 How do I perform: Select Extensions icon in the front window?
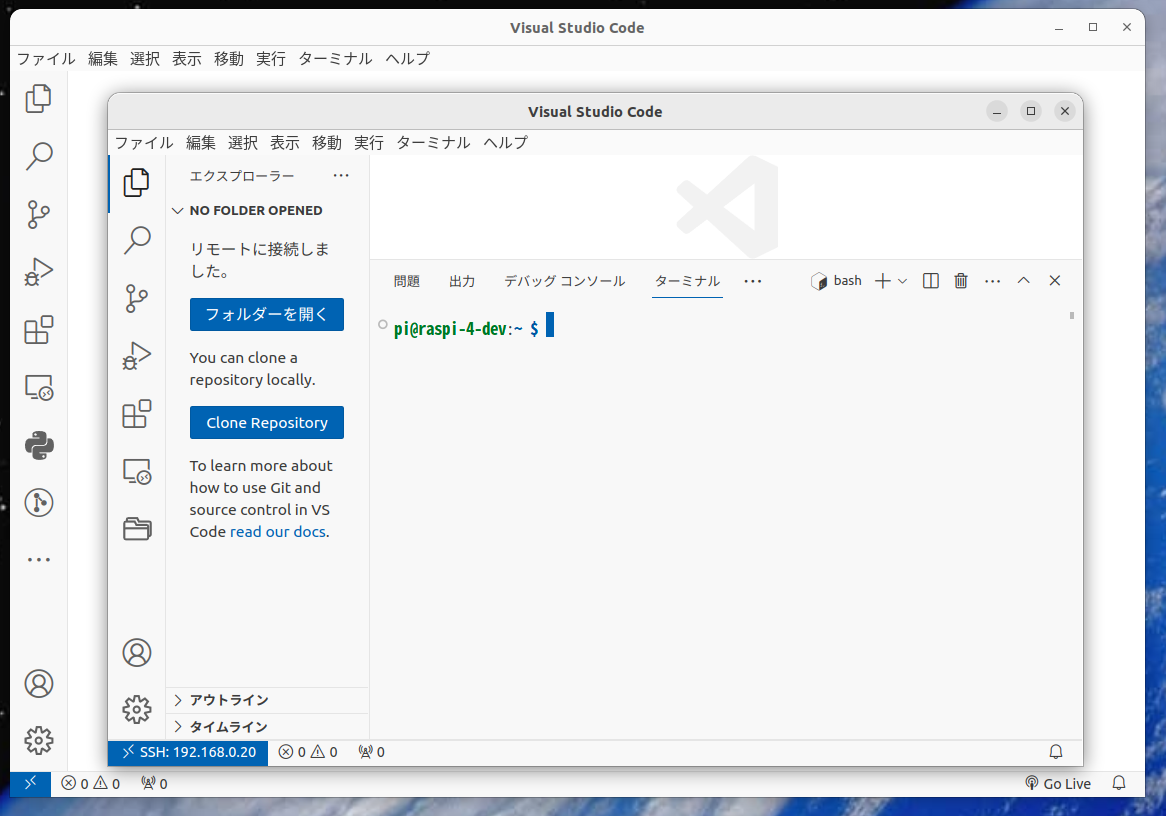[x=137, y=414]
